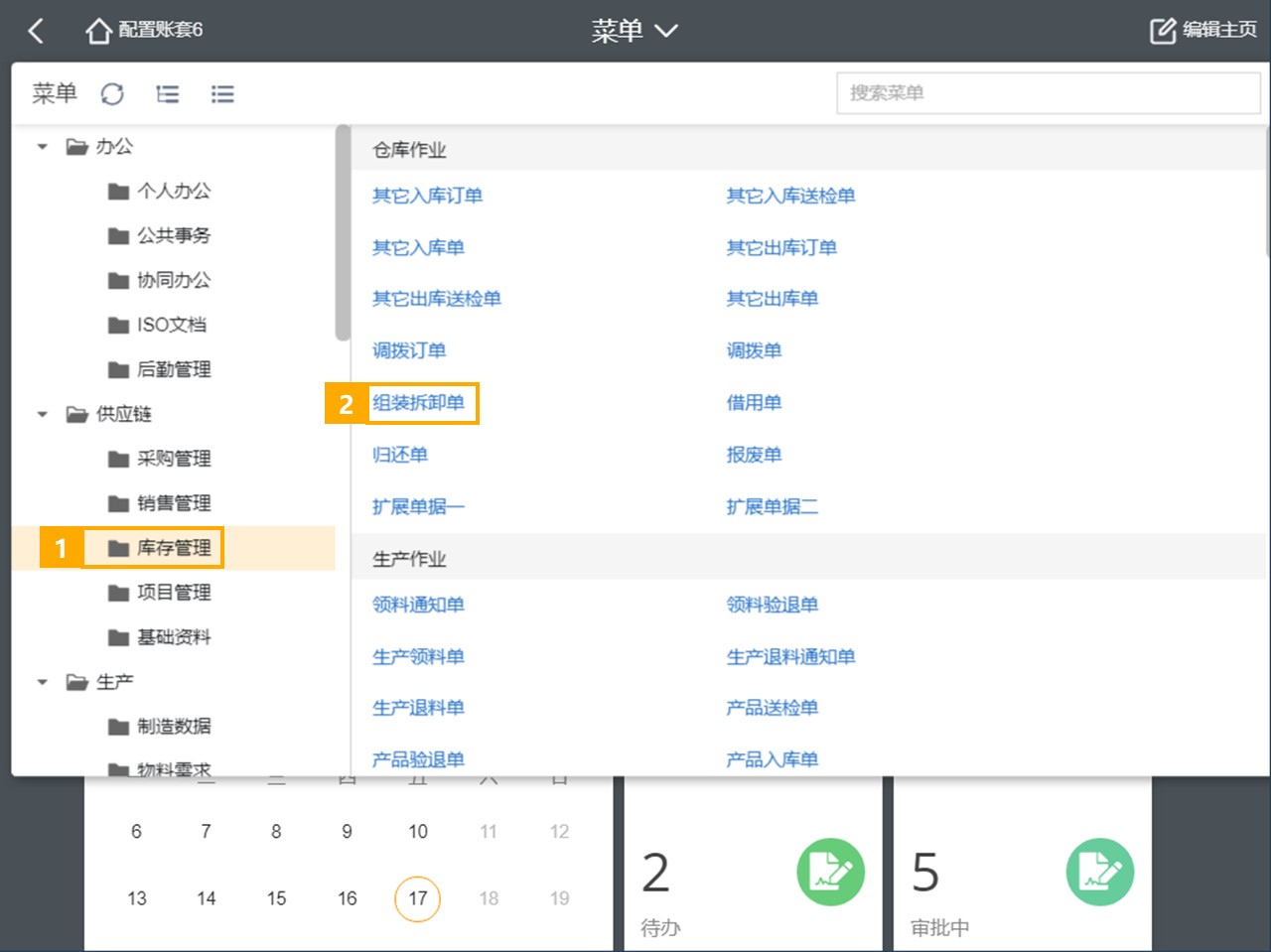Refresh the menu with the reload icon
Screen dimensions: 1271x952
tap(112, 94)
